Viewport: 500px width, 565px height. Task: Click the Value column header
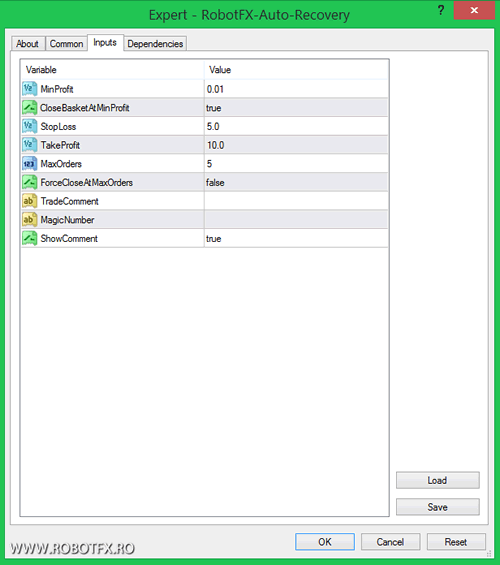[x=296, y=70]
